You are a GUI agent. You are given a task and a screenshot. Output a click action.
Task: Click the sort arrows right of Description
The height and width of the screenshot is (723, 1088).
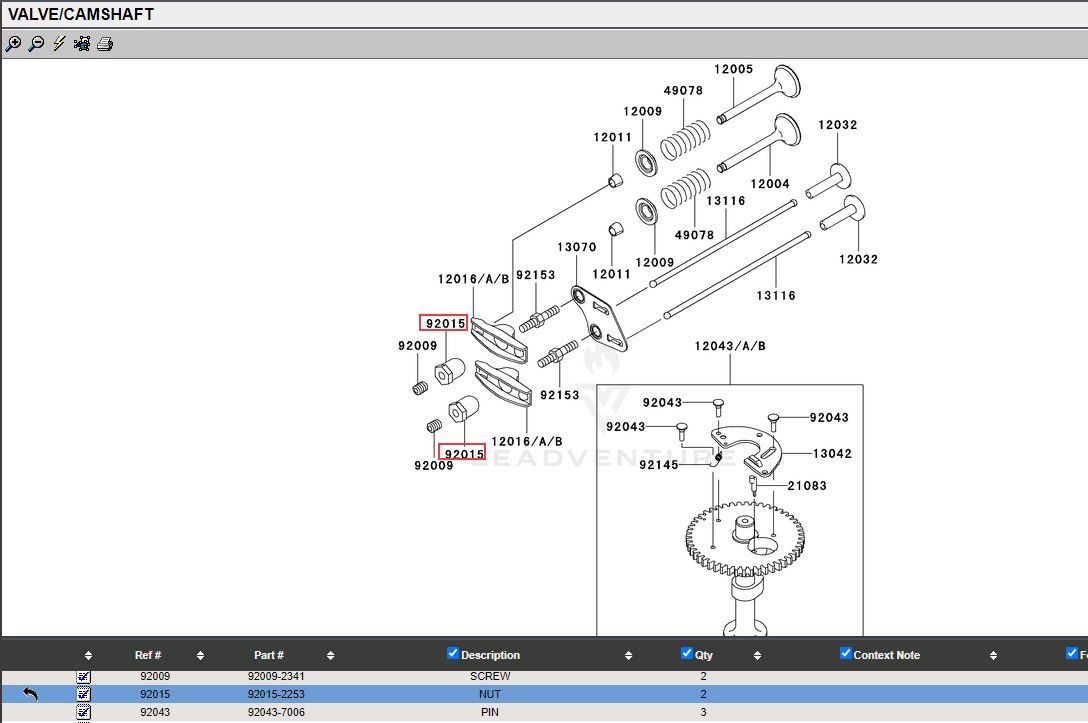[x=628, y=656]
